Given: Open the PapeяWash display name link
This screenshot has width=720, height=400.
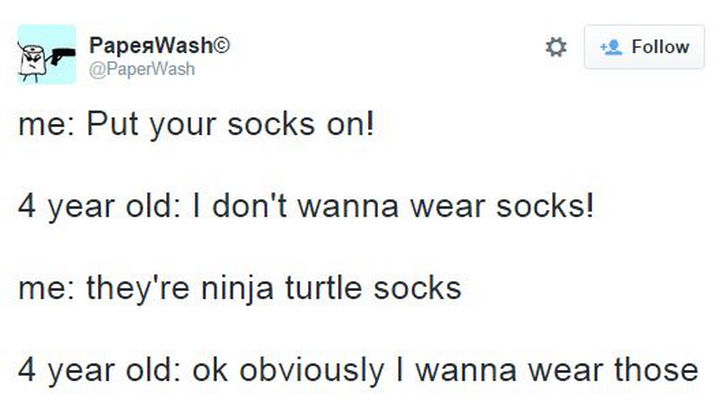Looking at the screenshot, I should [153, 46].
